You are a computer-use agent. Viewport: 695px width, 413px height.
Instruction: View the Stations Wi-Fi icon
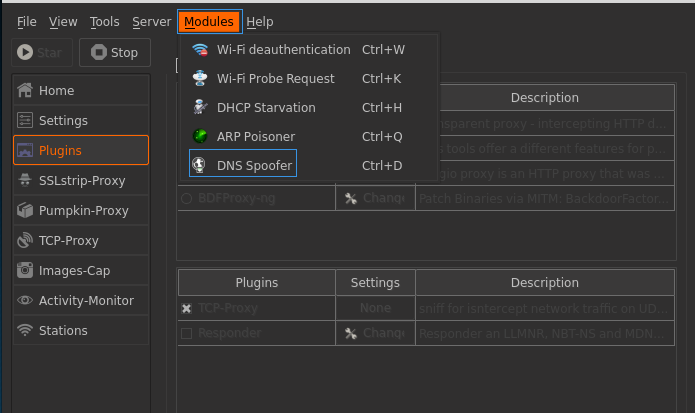(25, 331)
